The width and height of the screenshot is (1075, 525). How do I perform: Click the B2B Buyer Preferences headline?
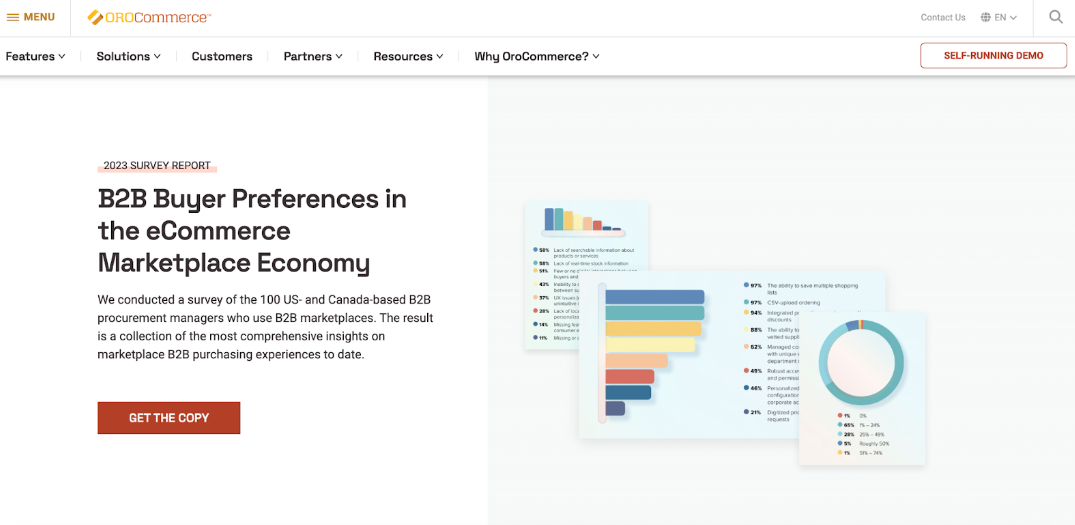click(252, 231)
